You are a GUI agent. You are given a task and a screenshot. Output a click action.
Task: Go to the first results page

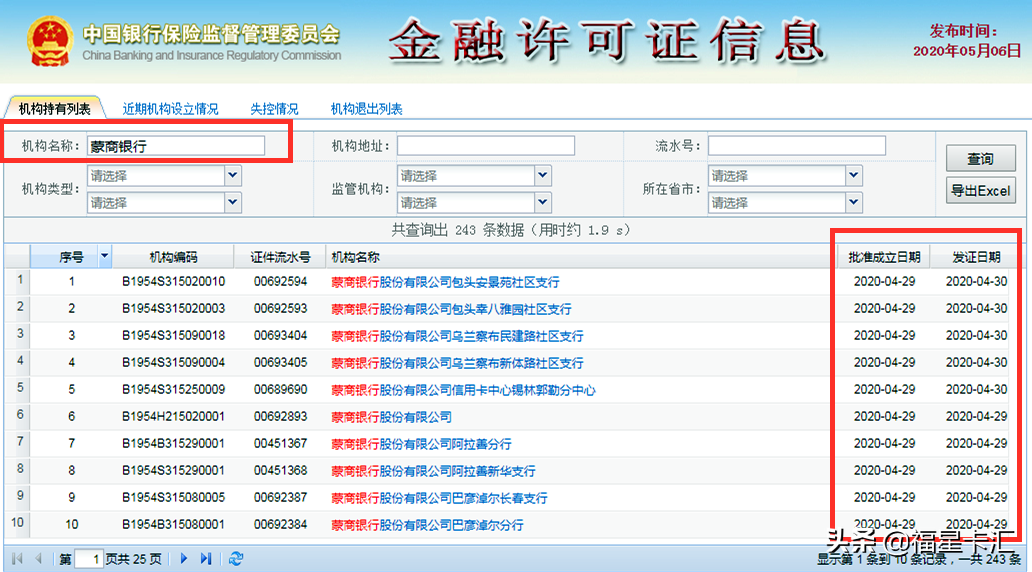17,559
